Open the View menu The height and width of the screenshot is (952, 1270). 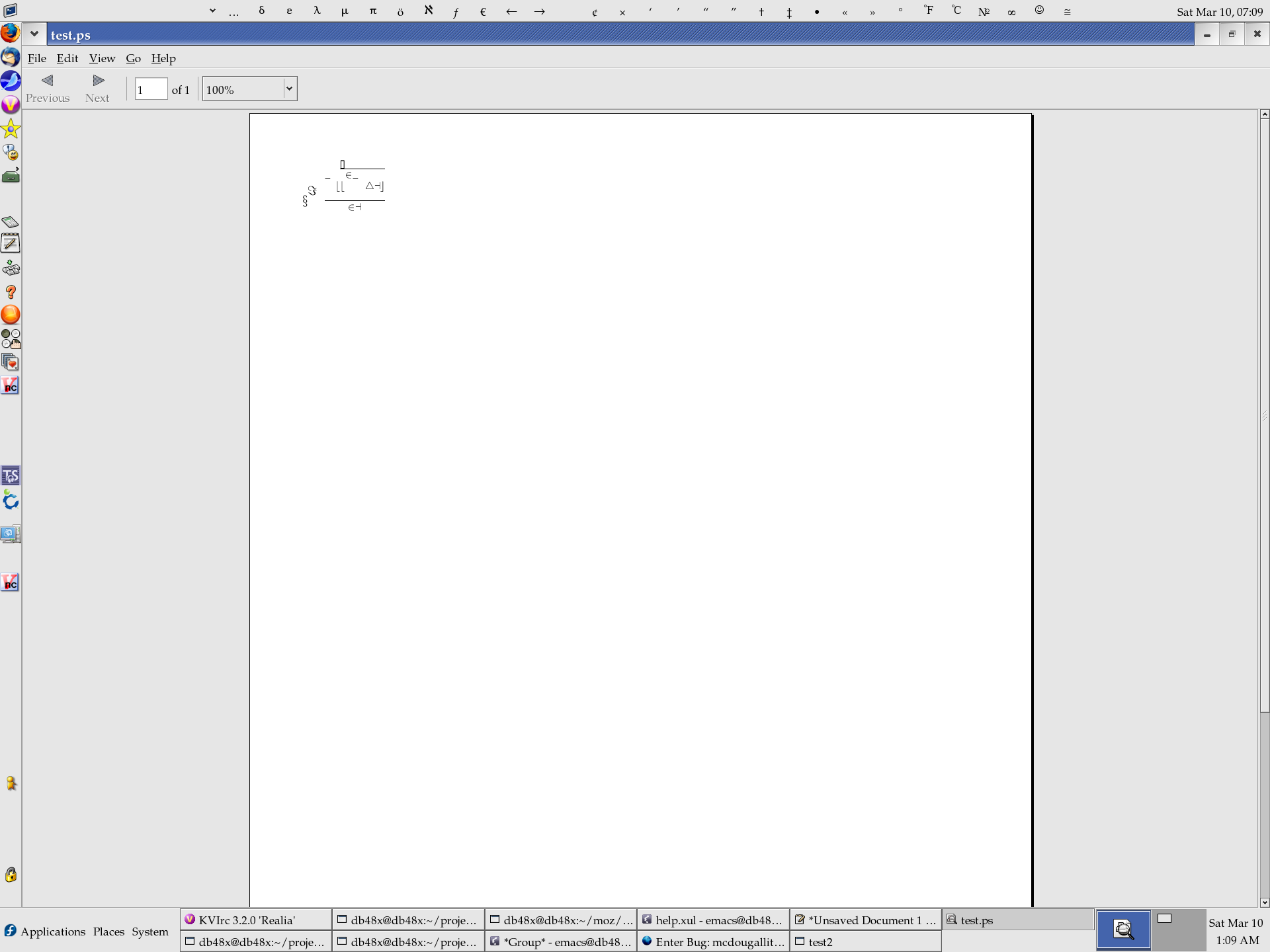tap(102, 58)
